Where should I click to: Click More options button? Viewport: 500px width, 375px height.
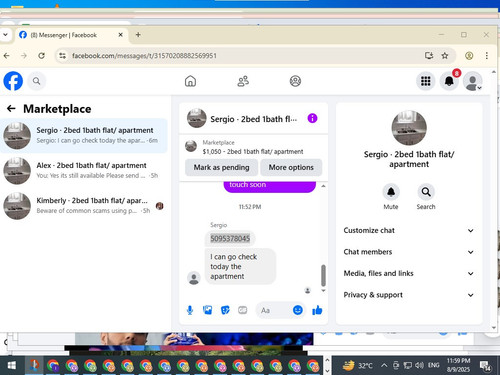(291, 167)
